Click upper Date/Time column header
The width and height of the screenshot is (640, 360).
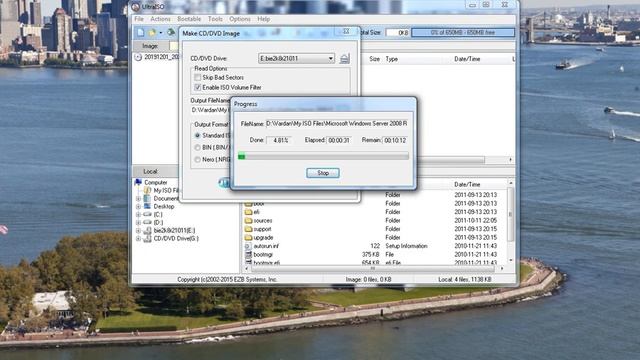(467, 59)
